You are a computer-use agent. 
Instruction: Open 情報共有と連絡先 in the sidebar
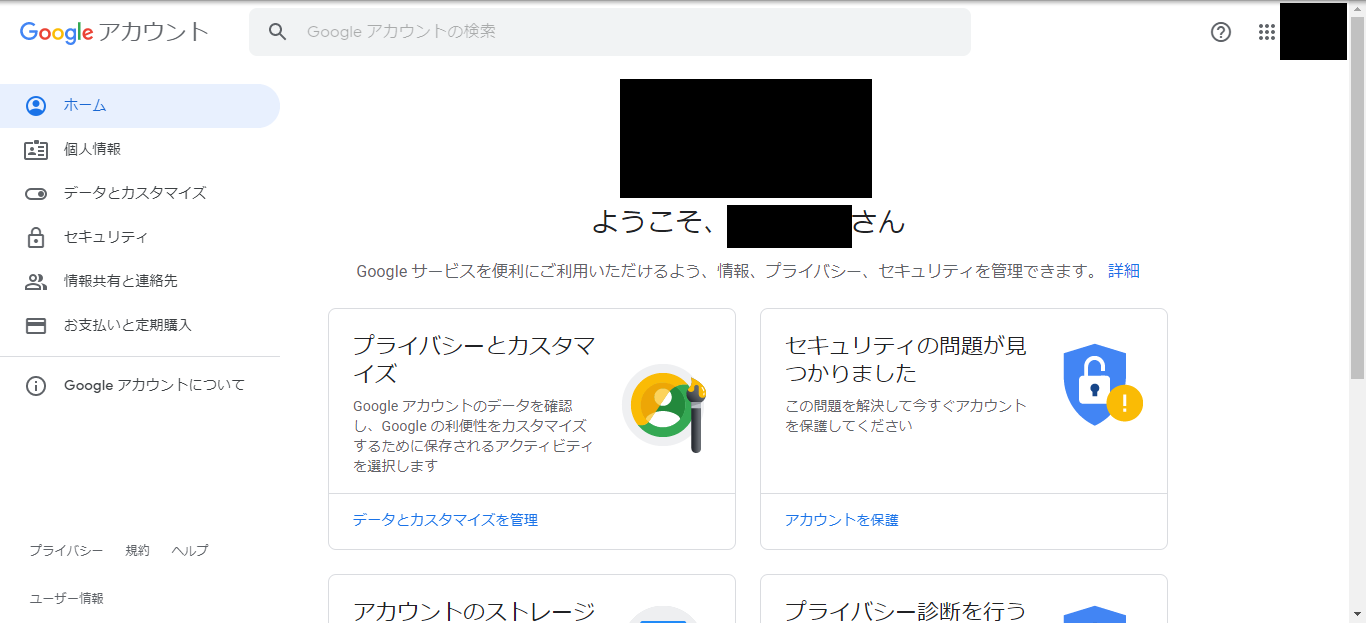(x=140, y=282)
